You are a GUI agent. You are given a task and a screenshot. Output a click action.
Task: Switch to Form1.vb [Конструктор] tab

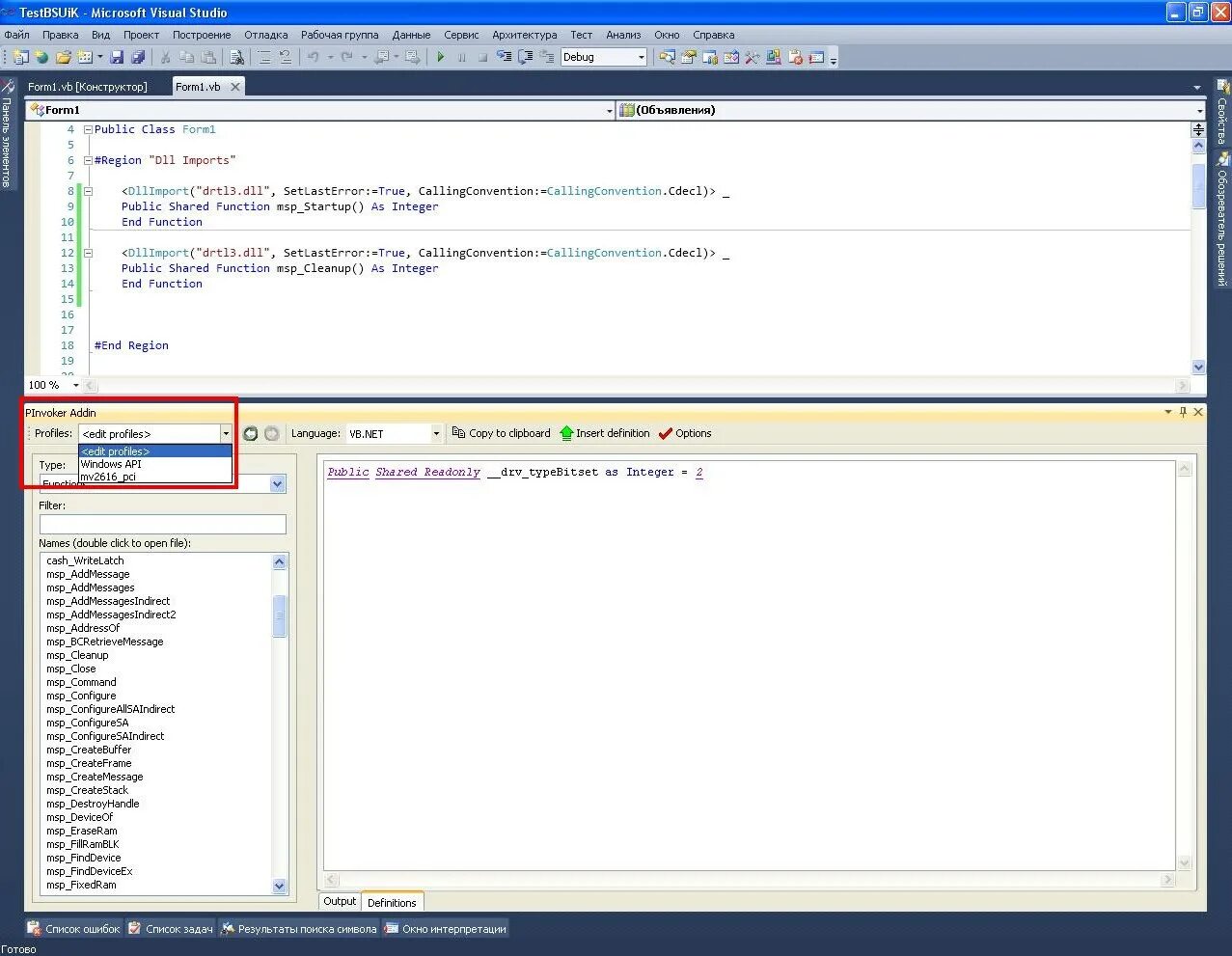pyautogui.click(x=88, y=87)
